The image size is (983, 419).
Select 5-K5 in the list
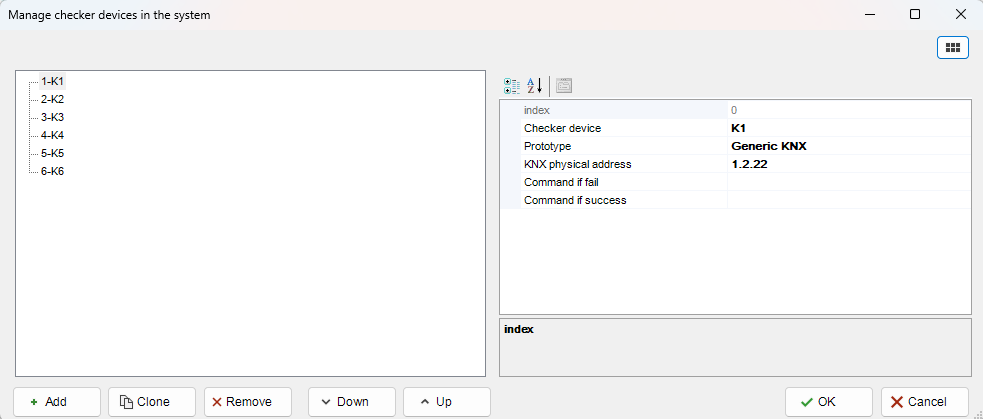click(52, 153)
